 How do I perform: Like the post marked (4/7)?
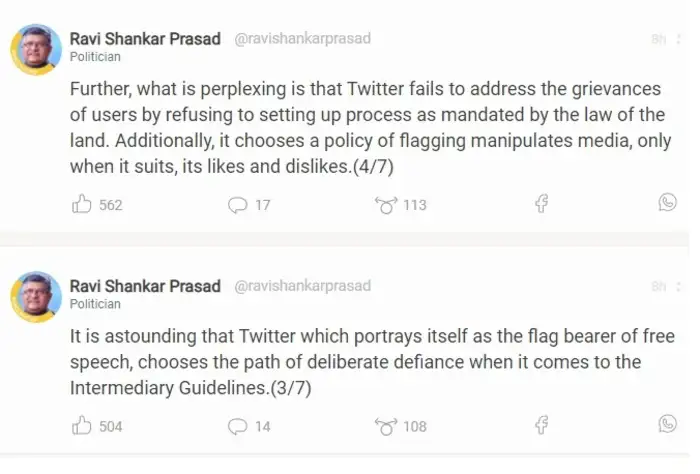coord(82,205)
